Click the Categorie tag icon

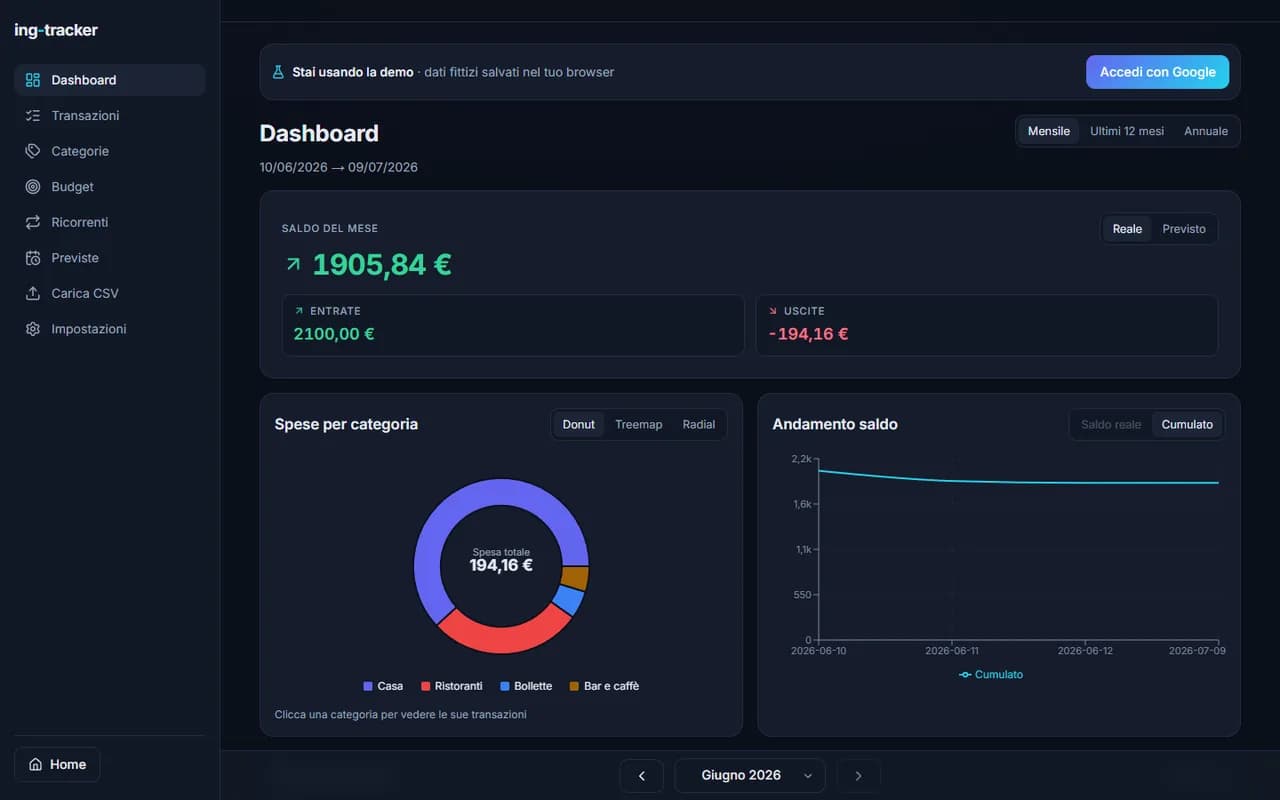click(33, 151)
